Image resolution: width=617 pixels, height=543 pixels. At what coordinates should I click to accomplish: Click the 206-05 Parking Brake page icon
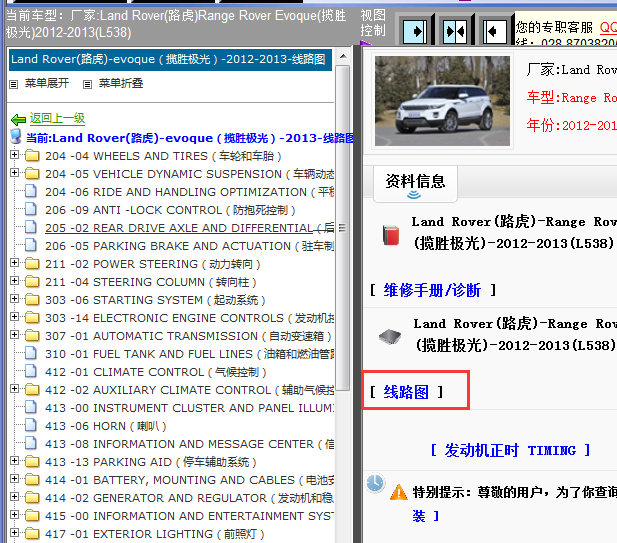pos(31,245)
